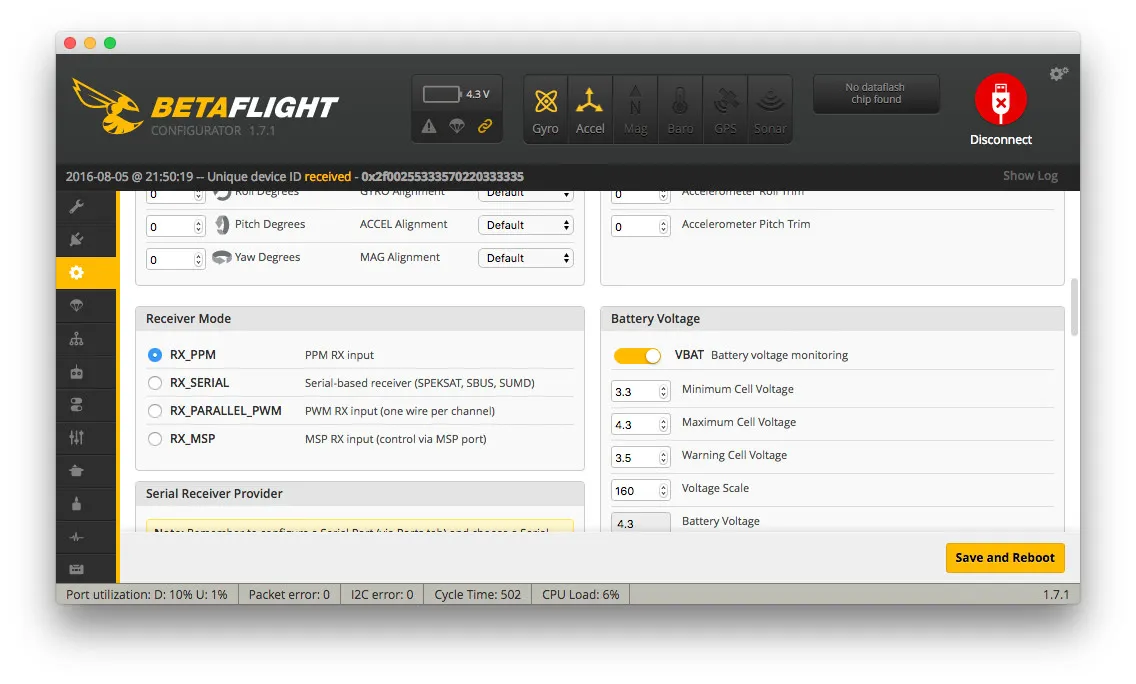Choose the RX_MSP receiver mode option

point(155,439)
